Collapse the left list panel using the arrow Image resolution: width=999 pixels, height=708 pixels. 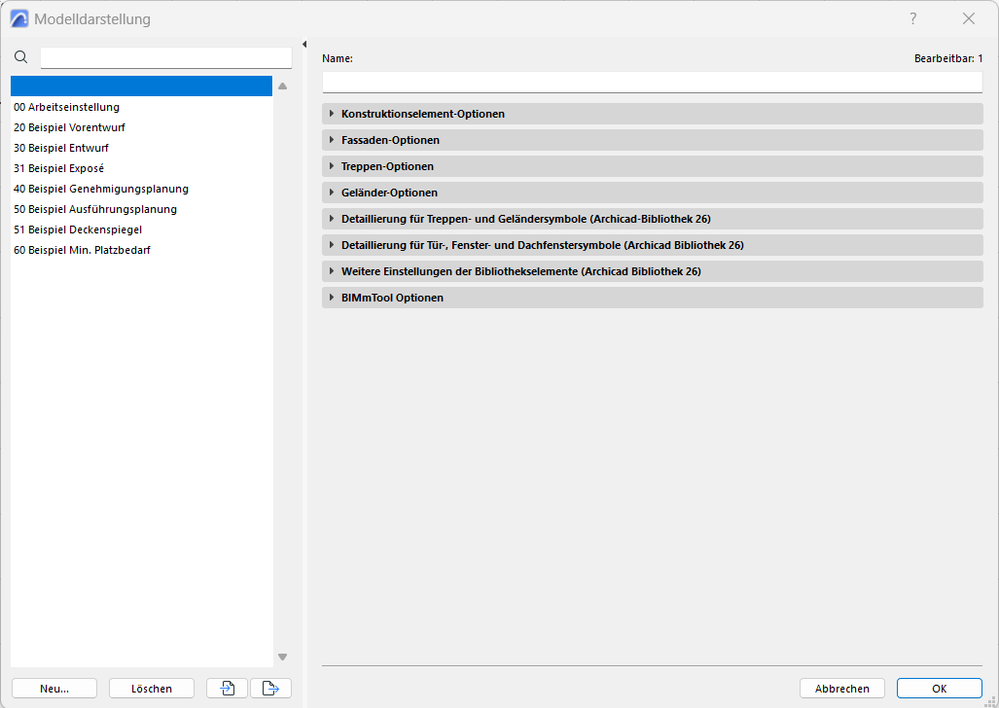click(x=304, y=44)
